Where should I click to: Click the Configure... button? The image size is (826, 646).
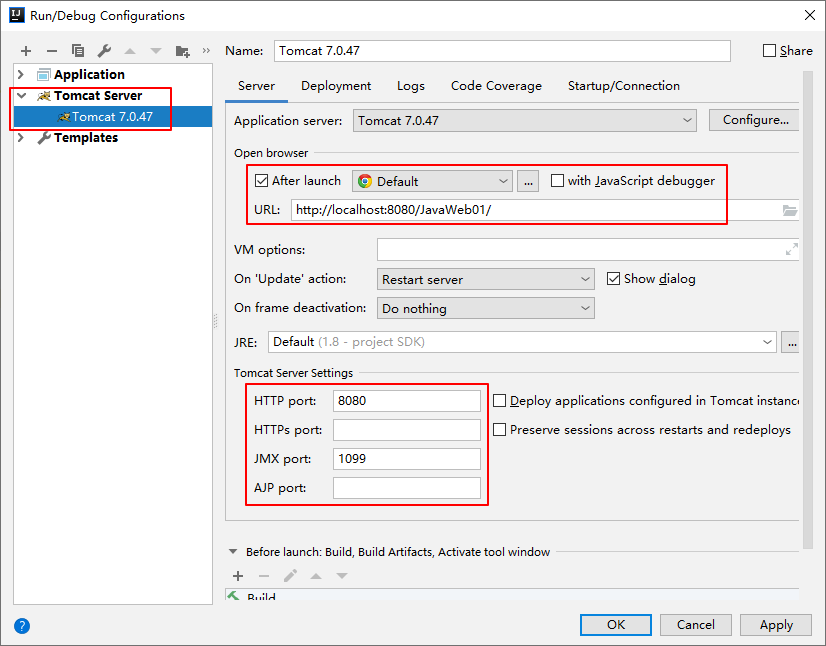click(x=755, y=120)
